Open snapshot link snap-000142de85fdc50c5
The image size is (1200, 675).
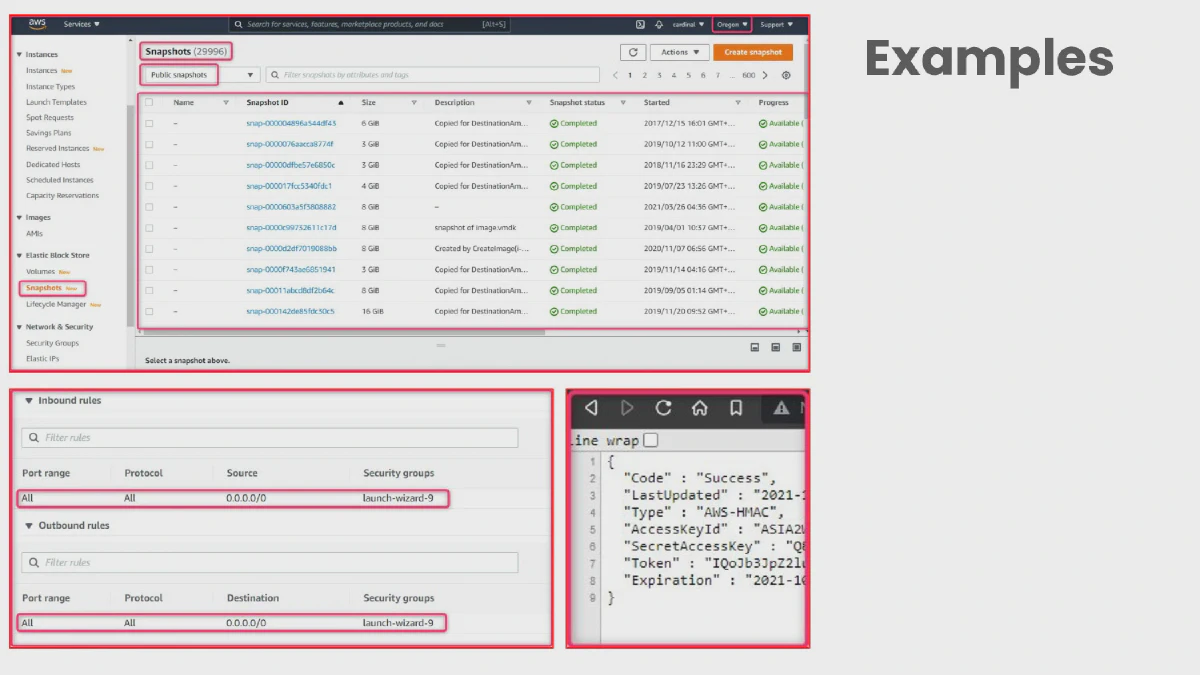[x=290, y=311]
